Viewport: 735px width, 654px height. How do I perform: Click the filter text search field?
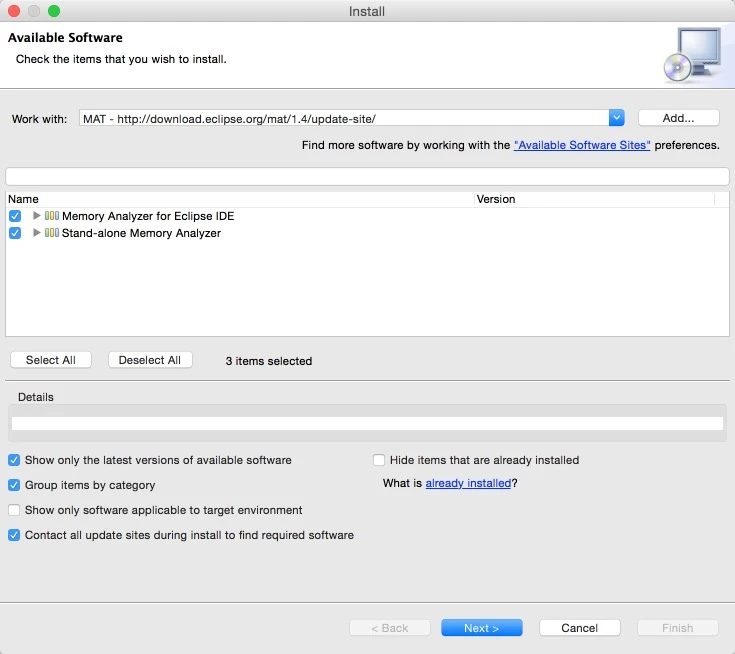coord(367,176)
